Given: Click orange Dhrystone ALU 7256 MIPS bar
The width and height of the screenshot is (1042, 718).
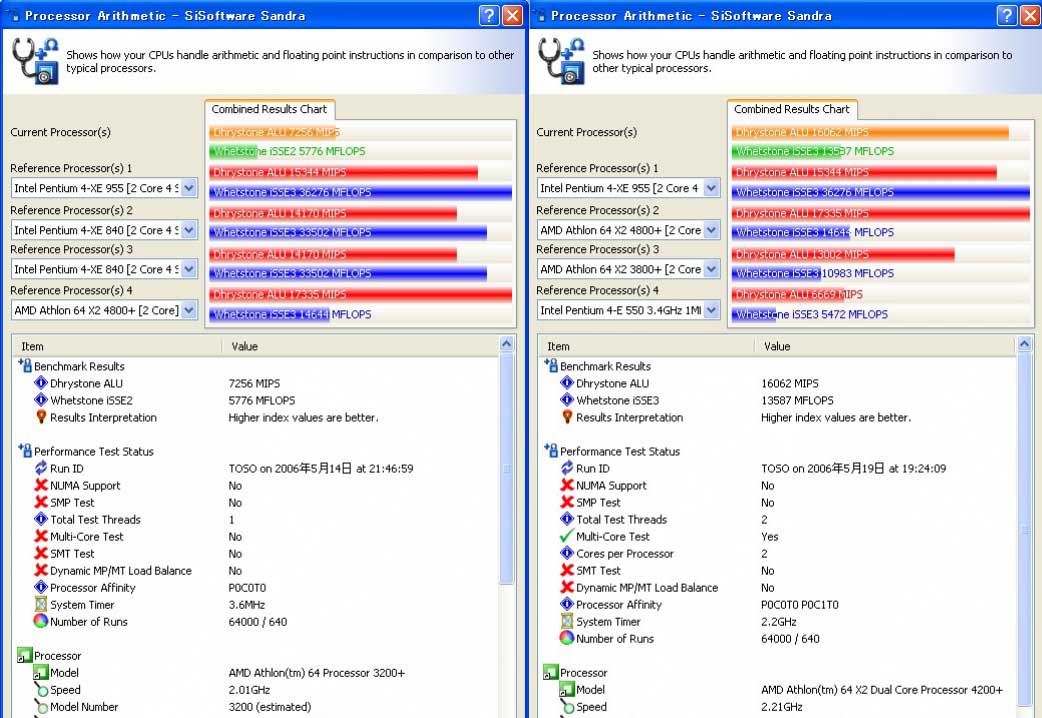Looking at the screenshot, I should pyautogui.click(x=274, y=132).
